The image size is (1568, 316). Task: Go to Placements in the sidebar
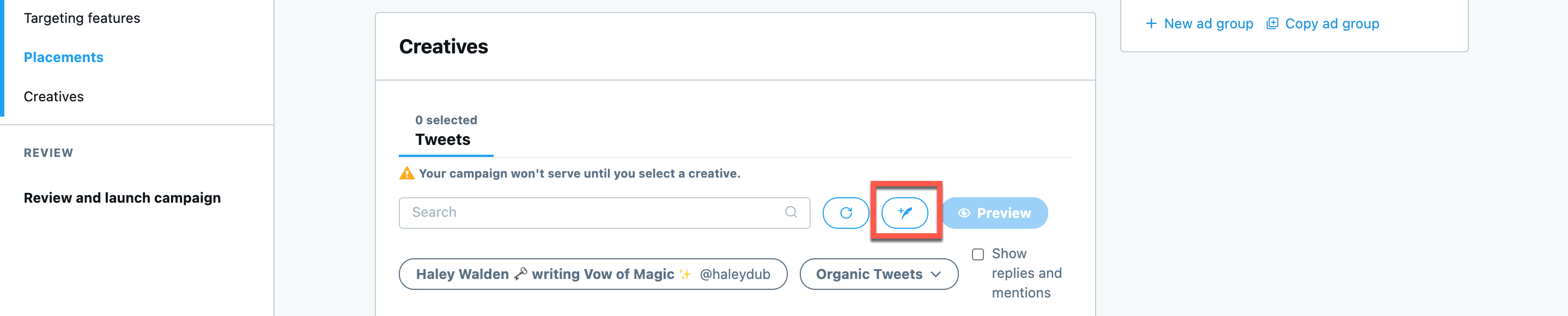click(63, 57)
